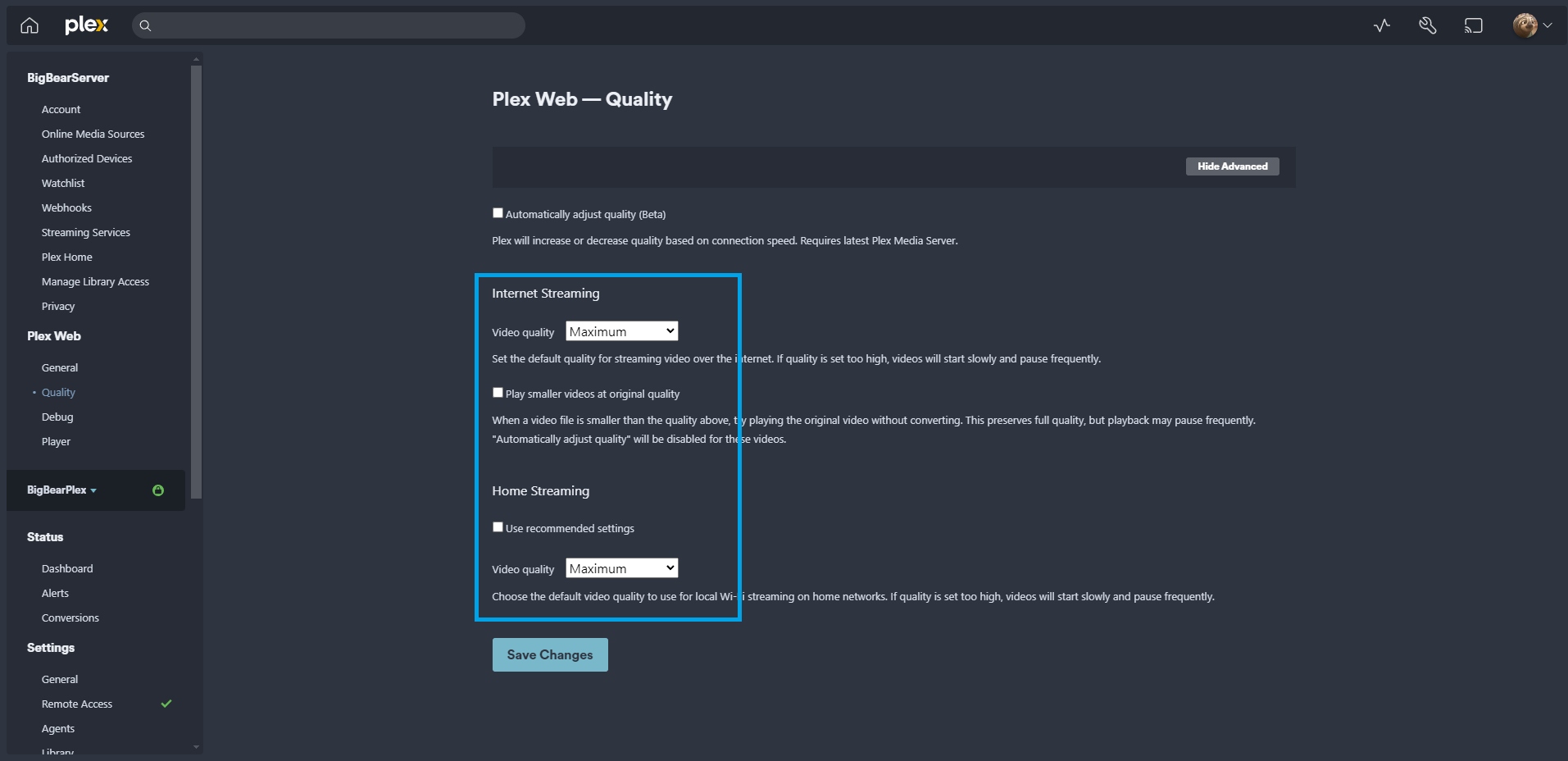Click the Status section heading
The image size is (1568, 761).
coord(45,537)
